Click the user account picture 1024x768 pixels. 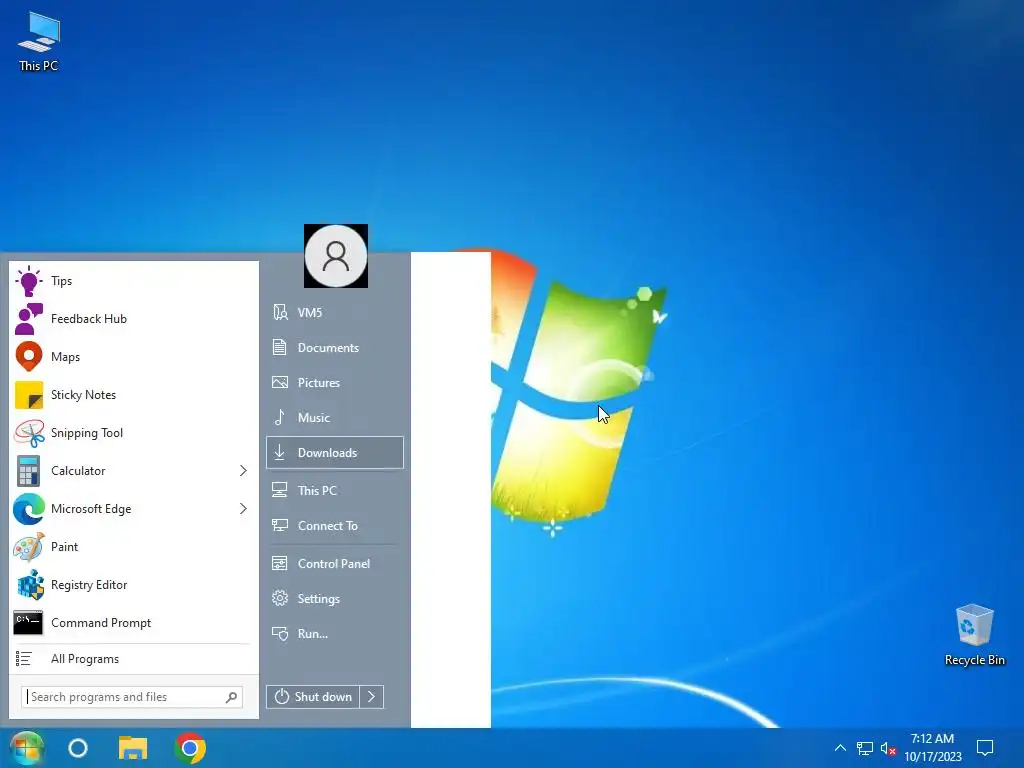pyautogui.click(x=336, y=256)
